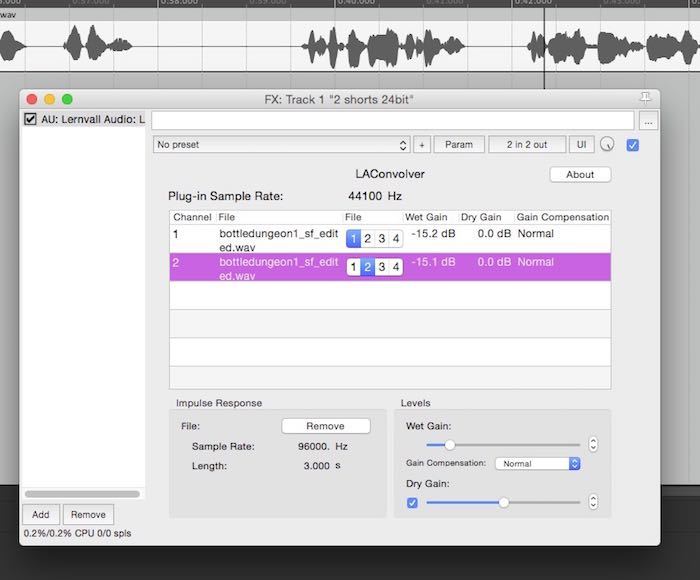This screenshot has width=700, height=580.
Task: Click the Gain Compensation column header
Action: [562, 217]
